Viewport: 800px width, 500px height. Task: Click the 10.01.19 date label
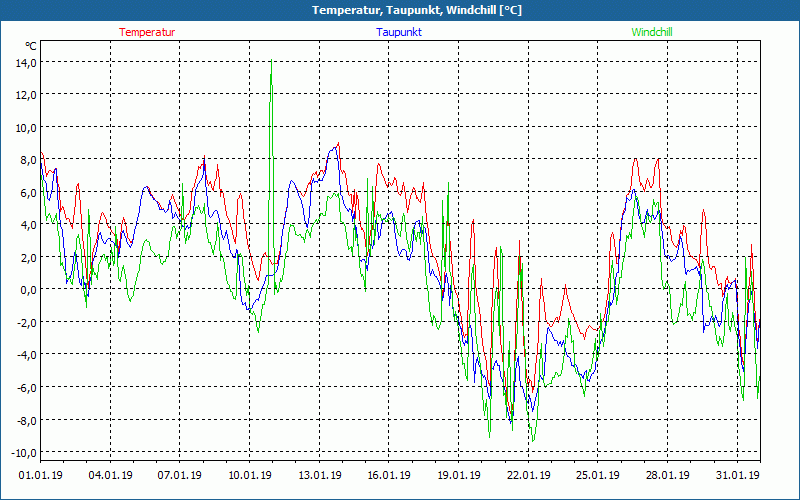click(249, 475)
